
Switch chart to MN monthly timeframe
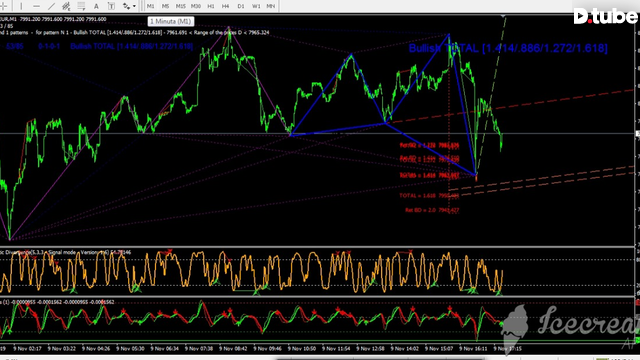(271, 6)
